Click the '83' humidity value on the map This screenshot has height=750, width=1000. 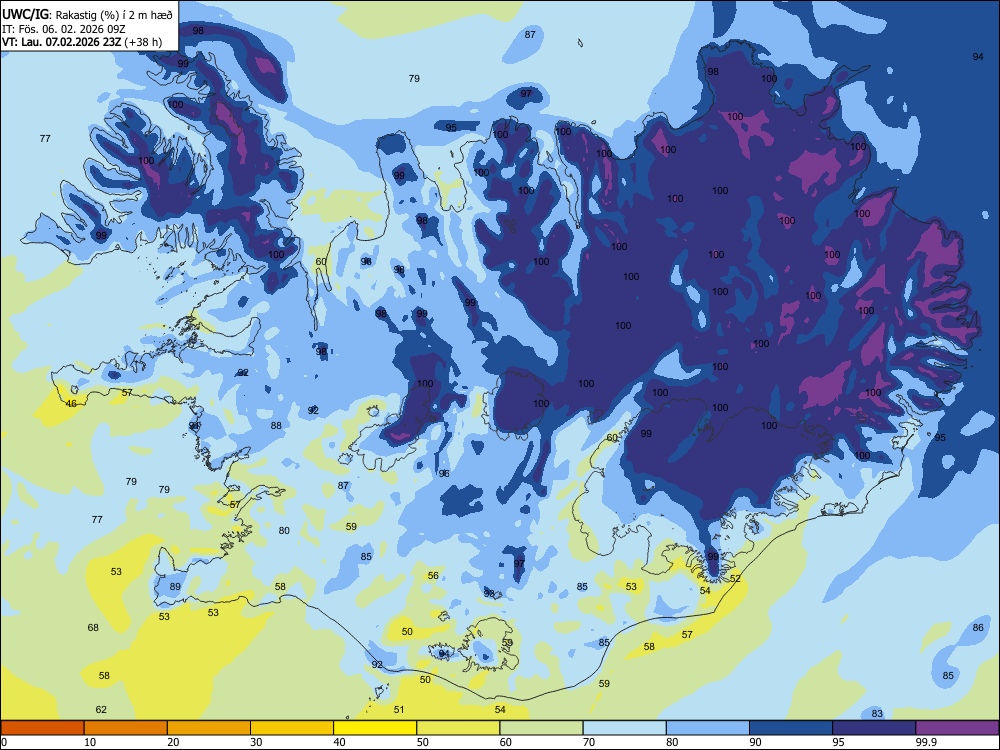pos(877,714)
